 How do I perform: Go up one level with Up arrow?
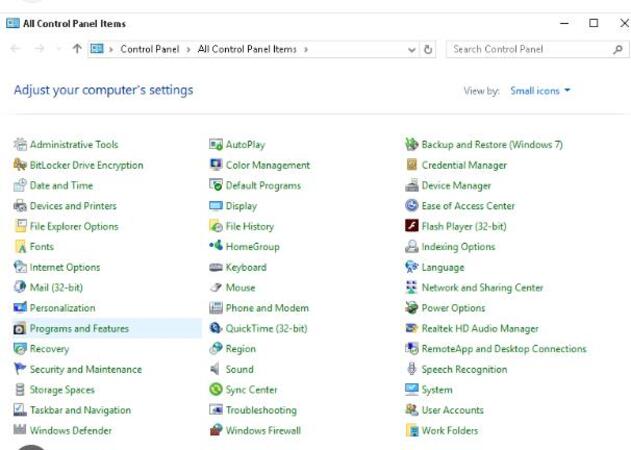[77, 49]
